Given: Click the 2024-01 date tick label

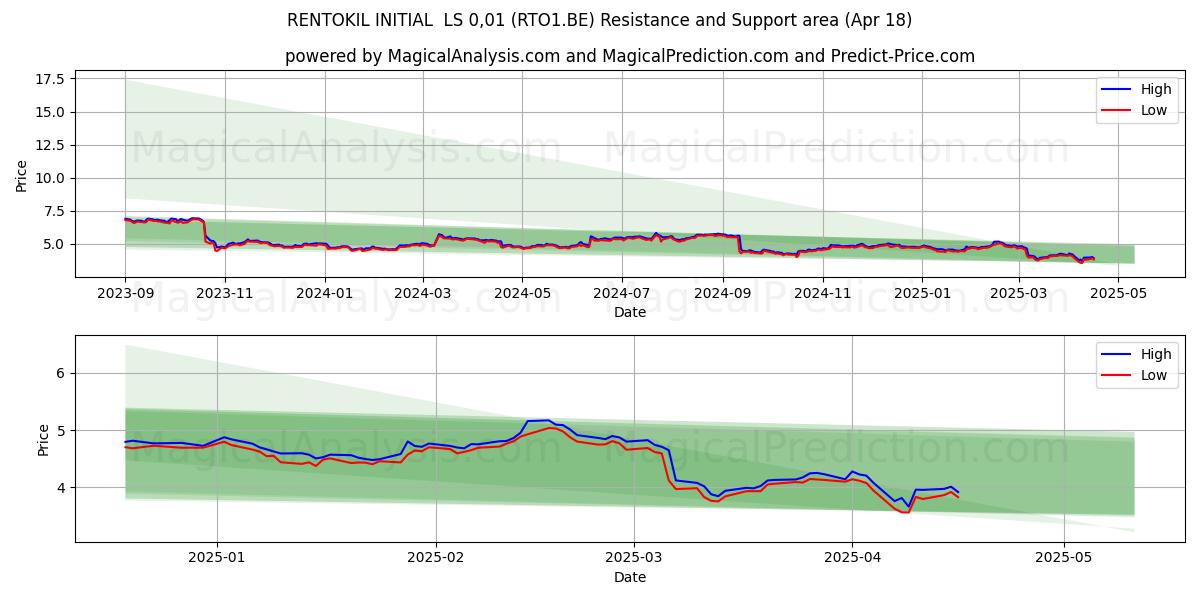Looking at the screenshot, I should 324,293.
